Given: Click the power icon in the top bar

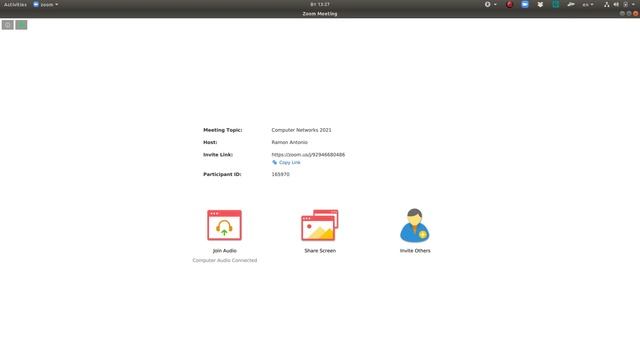Looking at the screenshot, I should coord(625,4).
